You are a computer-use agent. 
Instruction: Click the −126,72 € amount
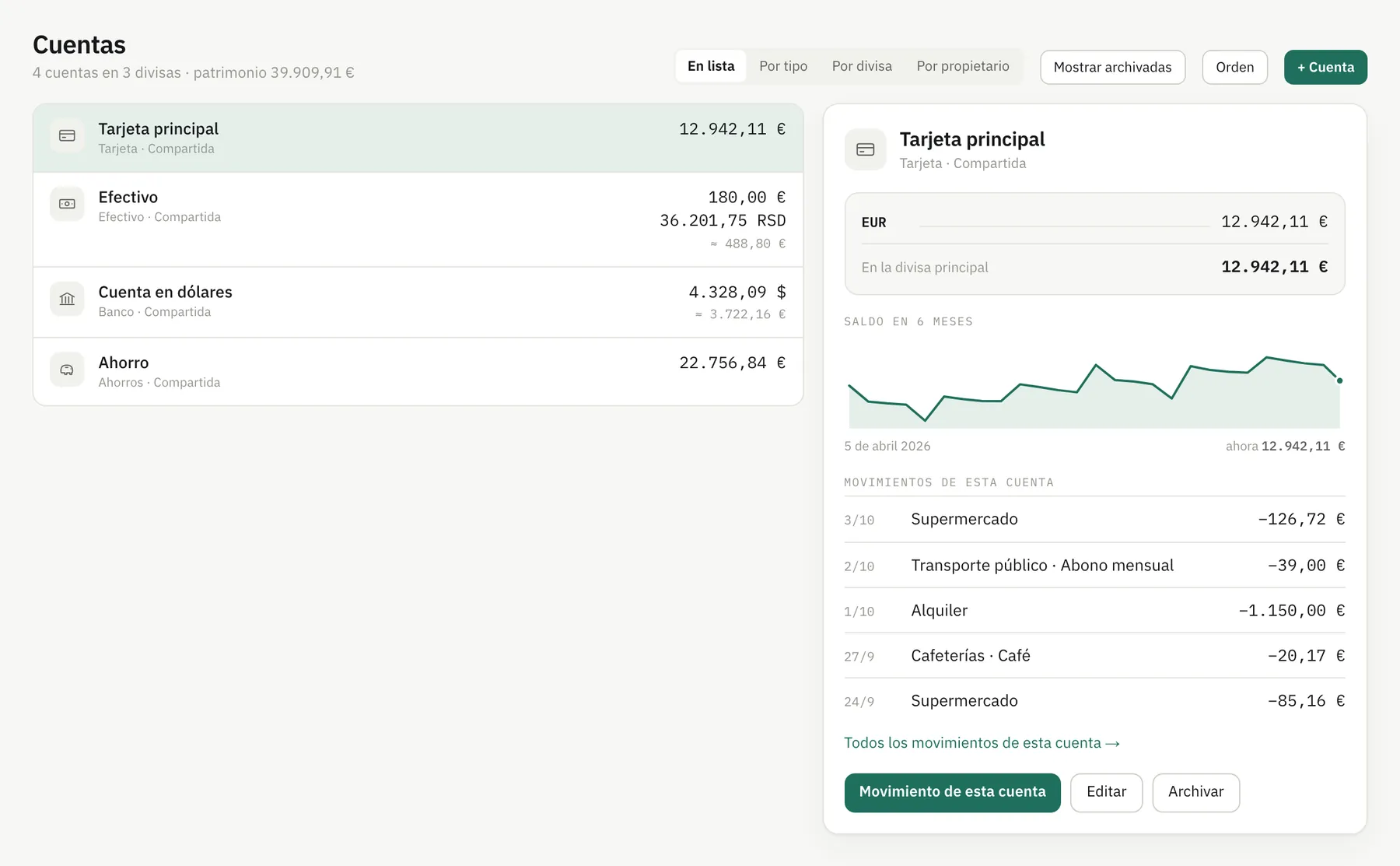click(x=1301, y=519)
